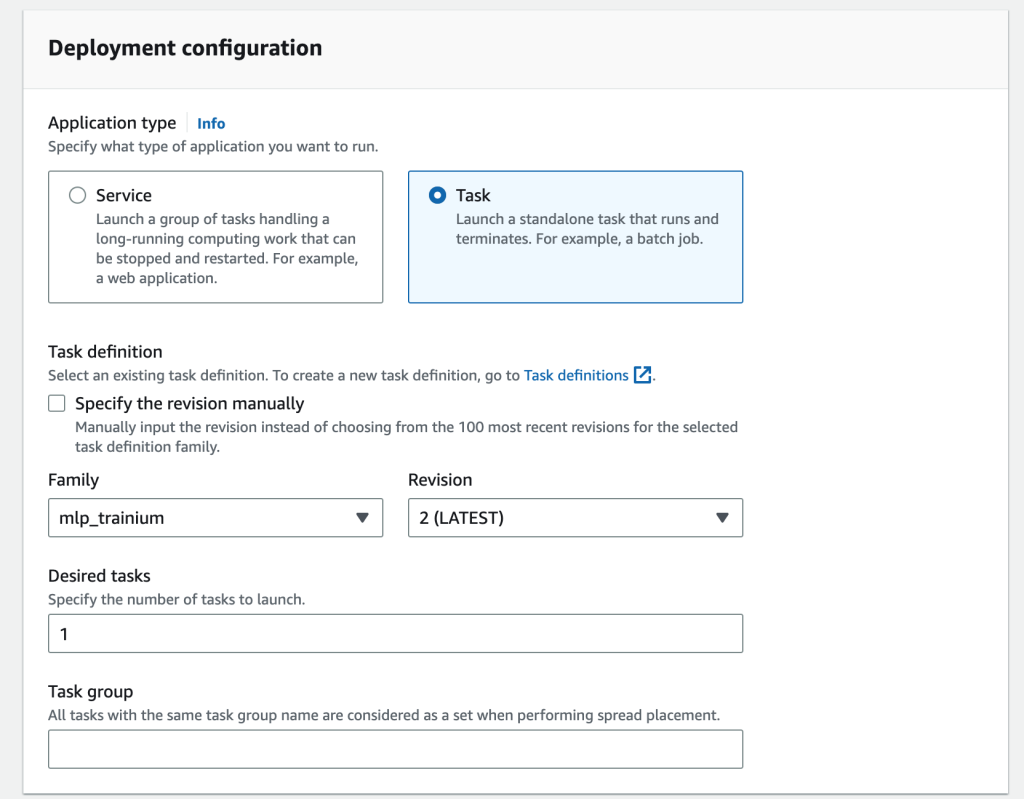
Task: Click the Specify the revision manually label
Action: (x=189, y=404)
